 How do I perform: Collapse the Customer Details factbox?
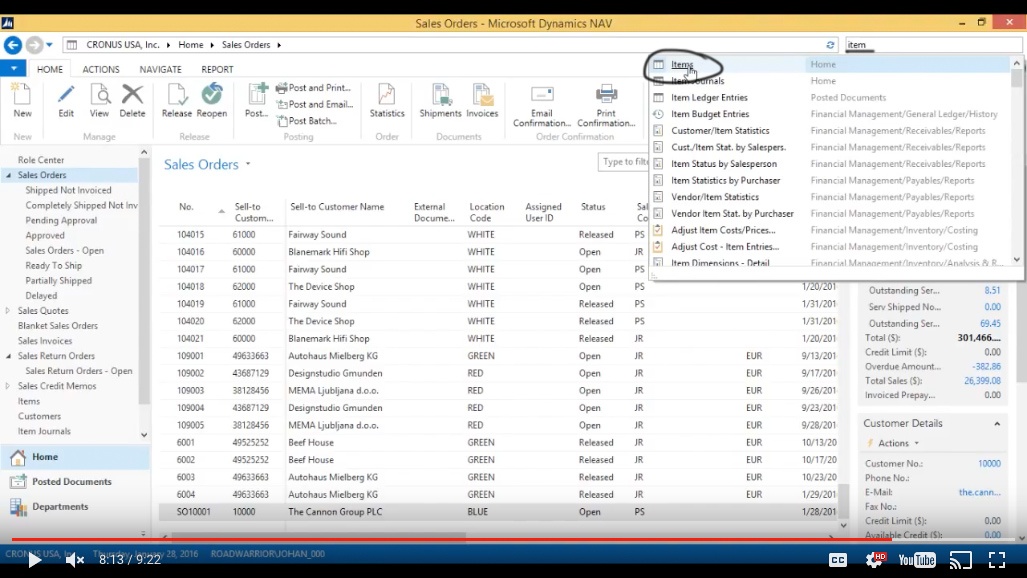coord(997,424)
